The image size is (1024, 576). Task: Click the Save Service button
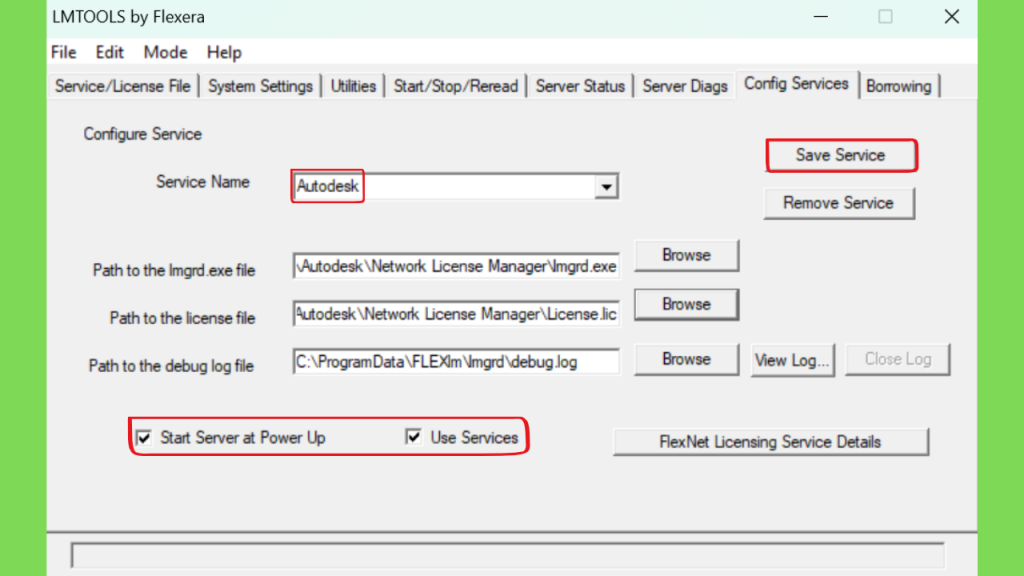[x=840, y=155]
